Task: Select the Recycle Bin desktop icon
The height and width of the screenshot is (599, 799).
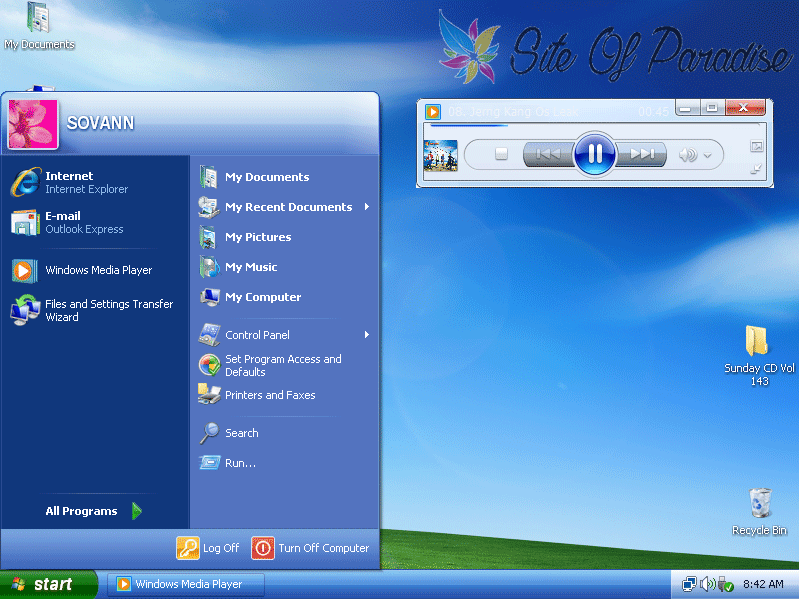Action: pyautogui.click(x=759, y=511)
